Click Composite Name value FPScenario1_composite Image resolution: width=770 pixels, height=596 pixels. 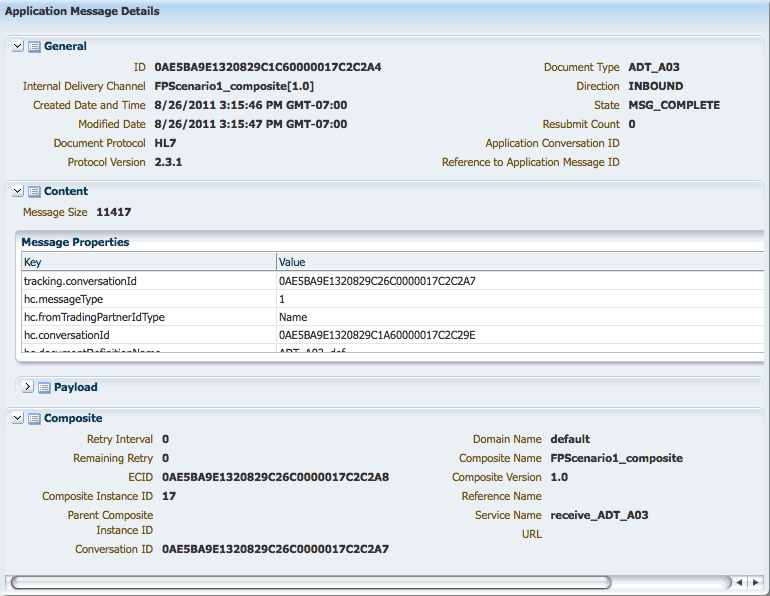pyautogui.click(x=617, y=459)
